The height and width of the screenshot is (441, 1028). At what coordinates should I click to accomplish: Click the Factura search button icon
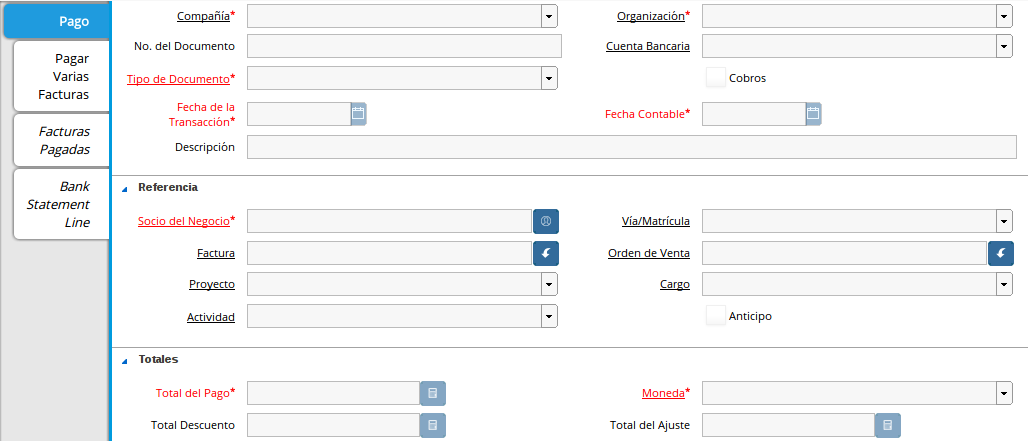[546, 253]
